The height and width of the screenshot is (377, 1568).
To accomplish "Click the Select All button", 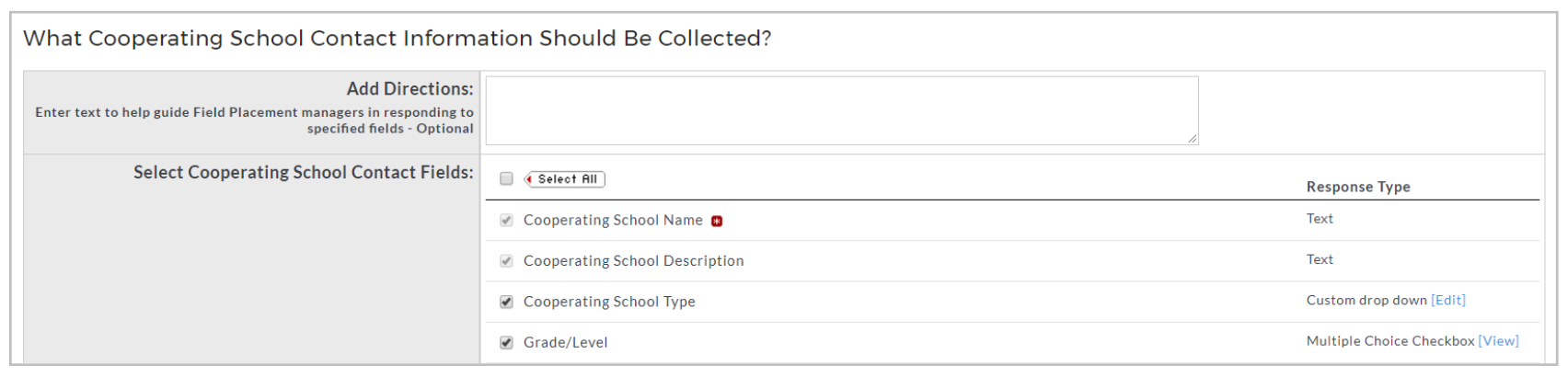I will pos(564,179).
